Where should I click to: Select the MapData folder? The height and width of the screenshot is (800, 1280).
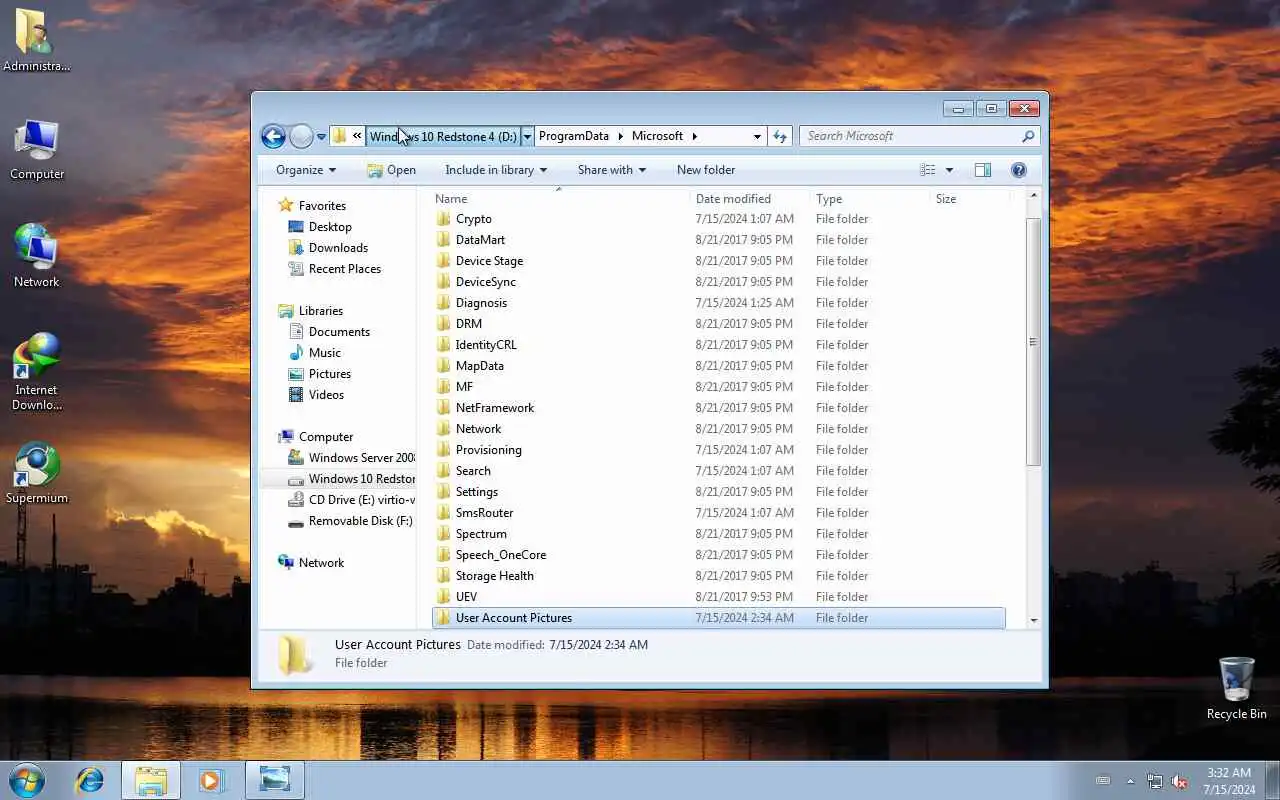pyautogui.click(x=718, y=366)
